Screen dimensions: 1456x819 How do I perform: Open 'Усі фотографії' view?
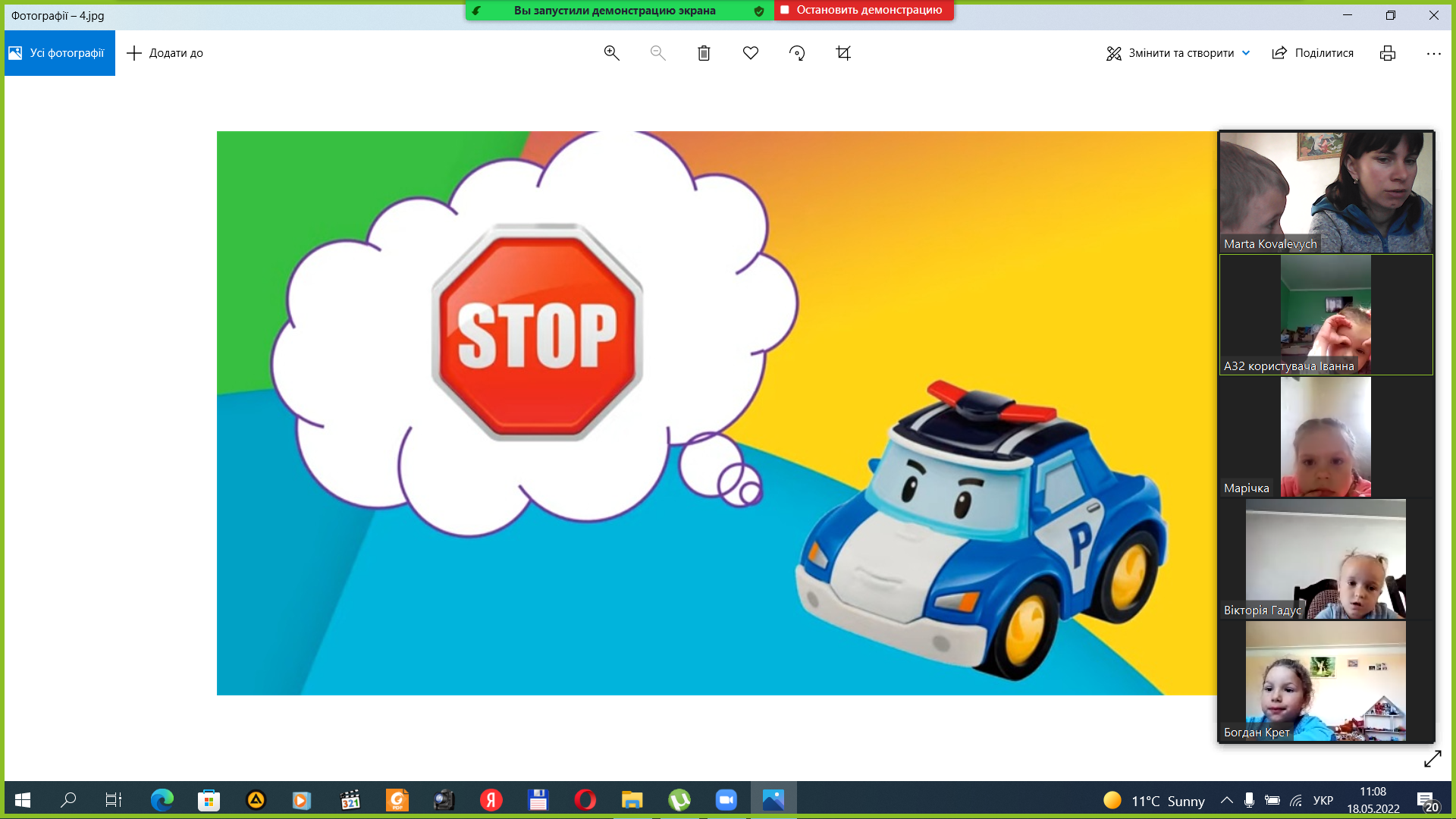coord(59,53)
